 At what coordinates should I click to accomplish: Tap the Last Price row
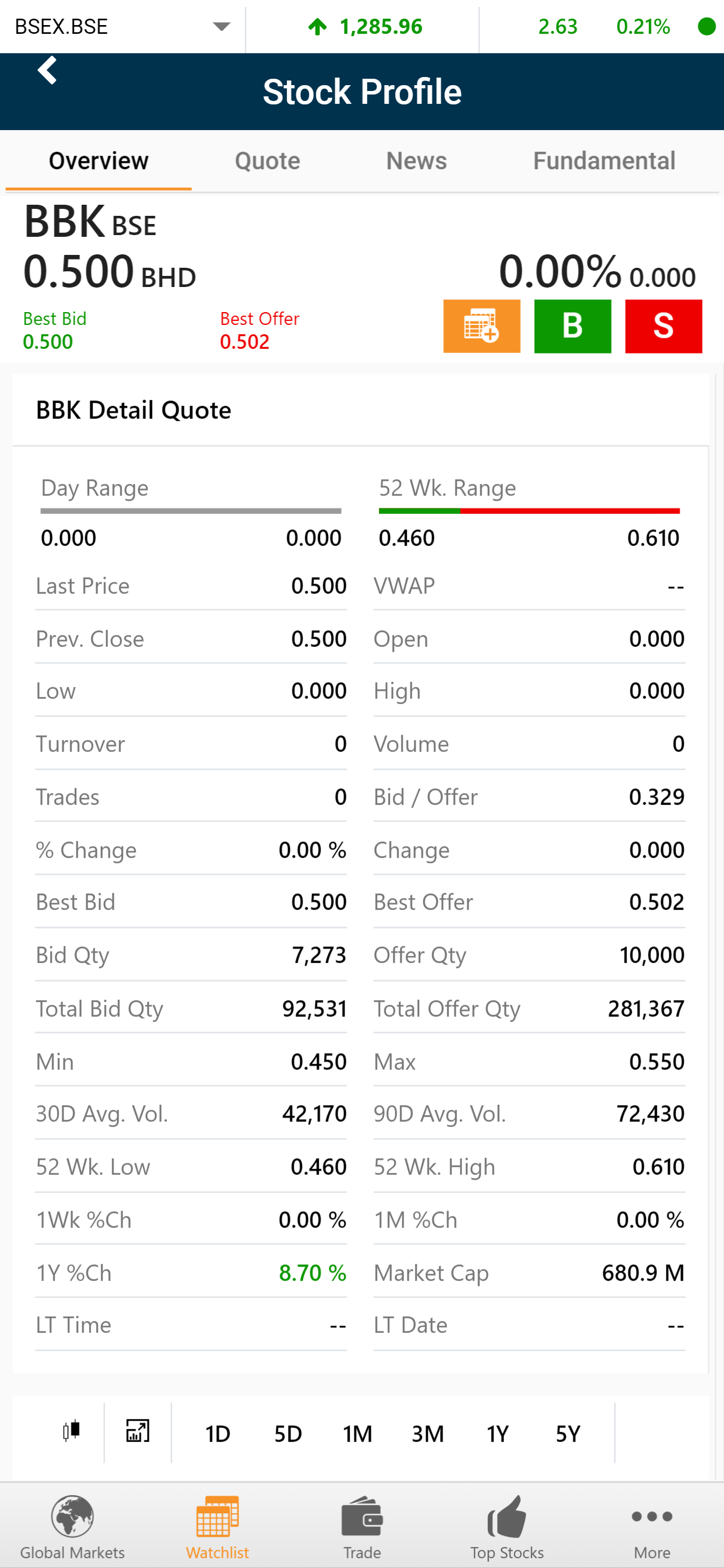[x=191, y=586]
